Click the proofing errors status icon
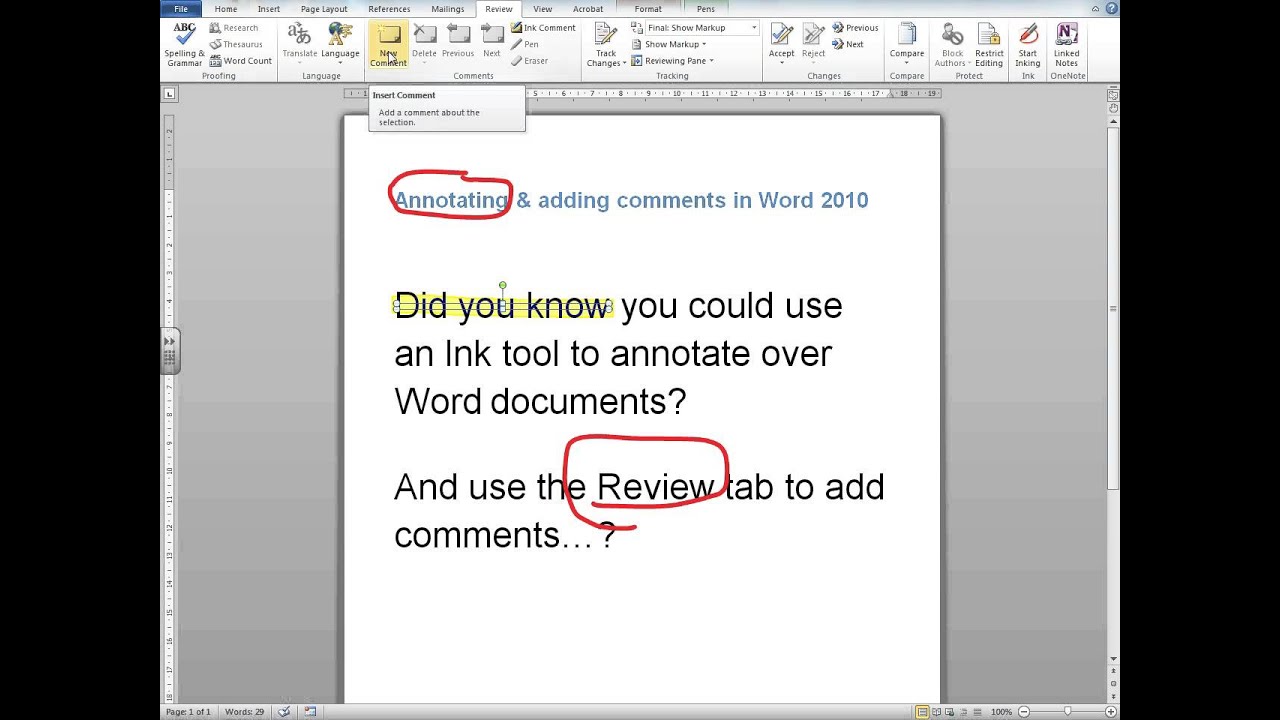The width and height of the screenshot is (1280, 720). pos(285,712)
